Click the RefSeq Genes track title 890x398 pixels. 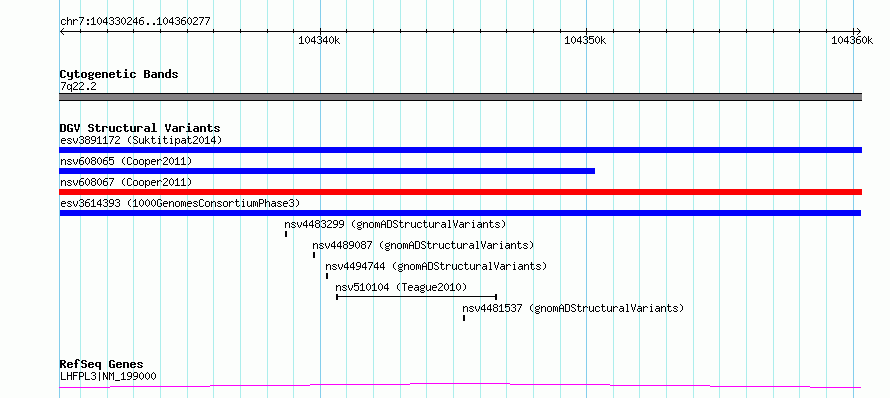tap(102, 364)
